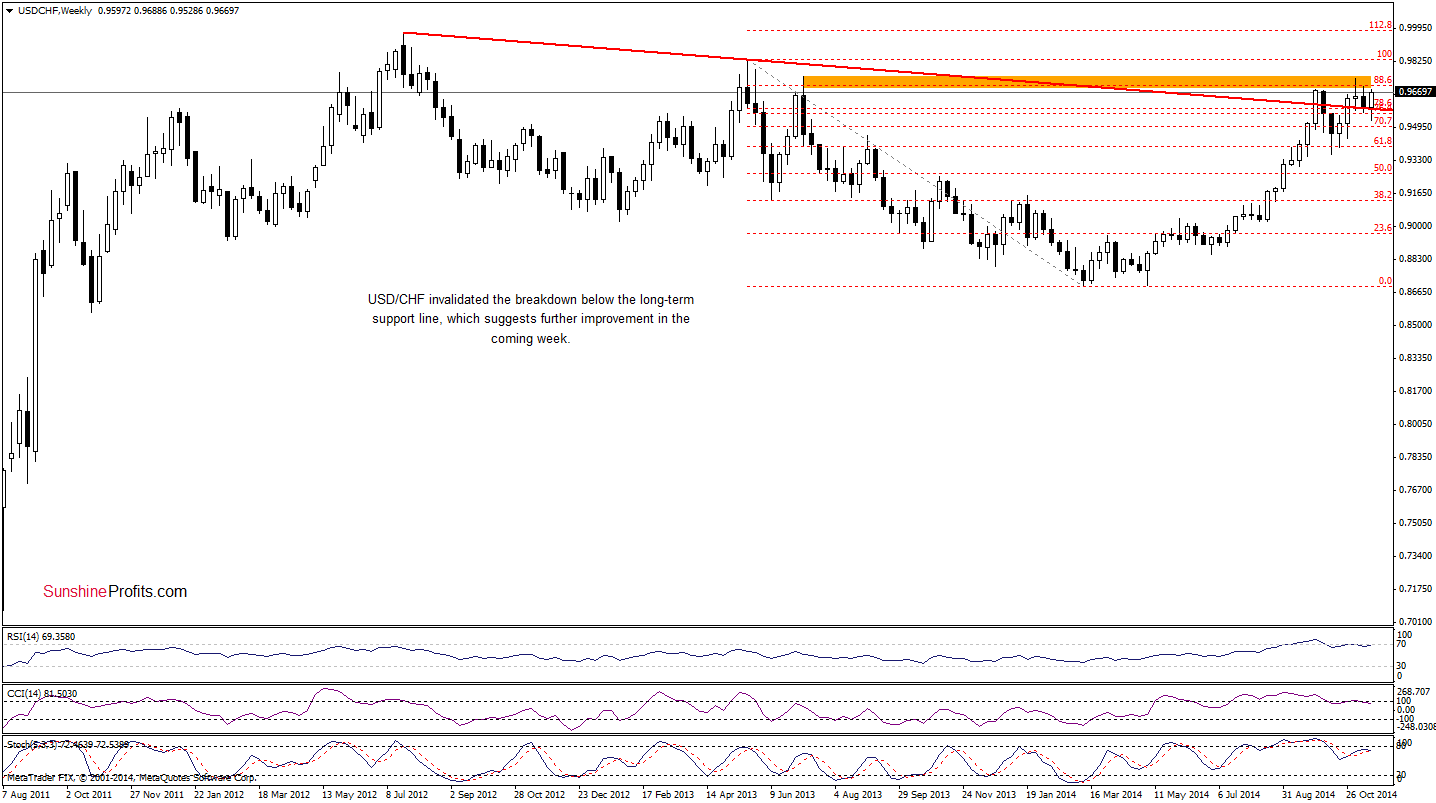
Task: Select the 0.88300 price axis label
Action: click(1415, 259)
